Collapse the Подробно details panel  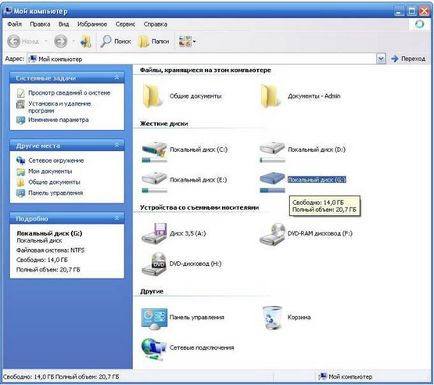(x=117, y=218)
